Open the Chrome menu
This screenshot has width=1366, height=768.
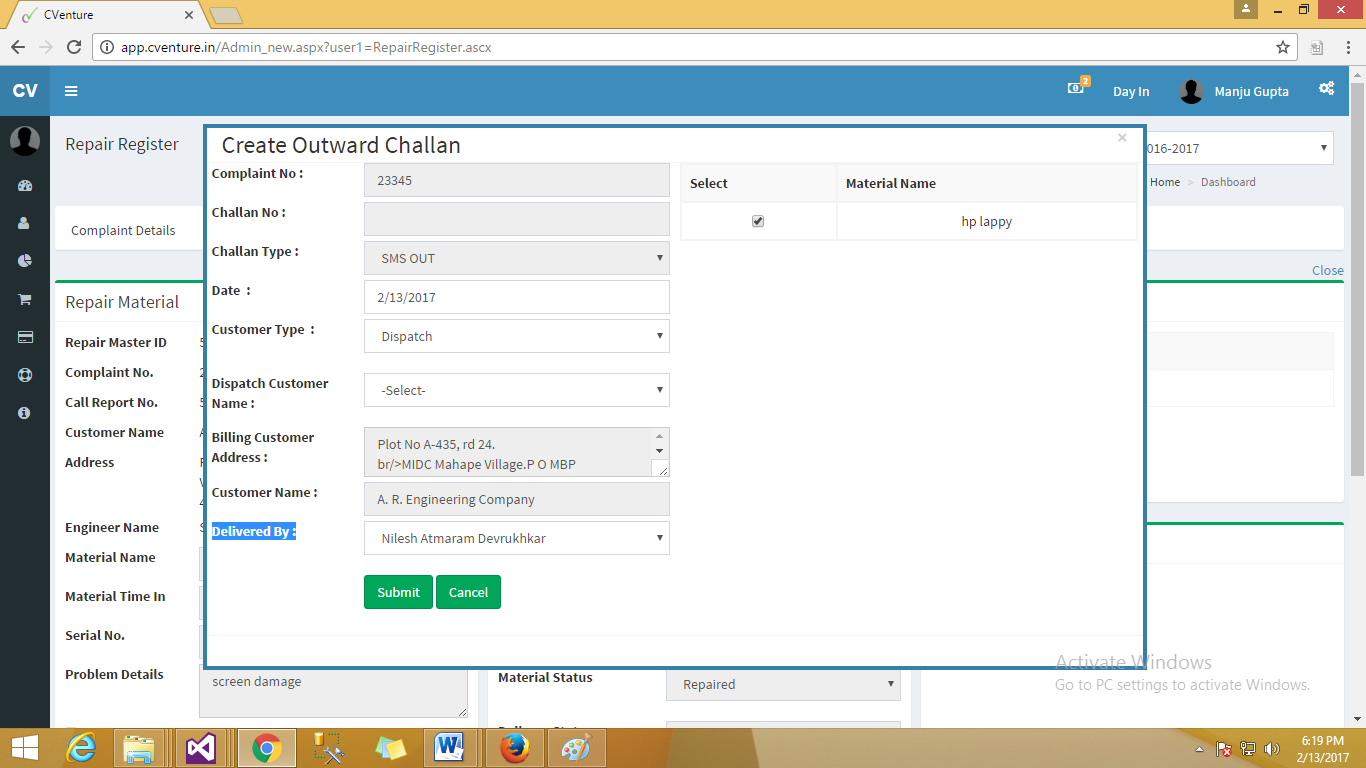coord(1347,47)
